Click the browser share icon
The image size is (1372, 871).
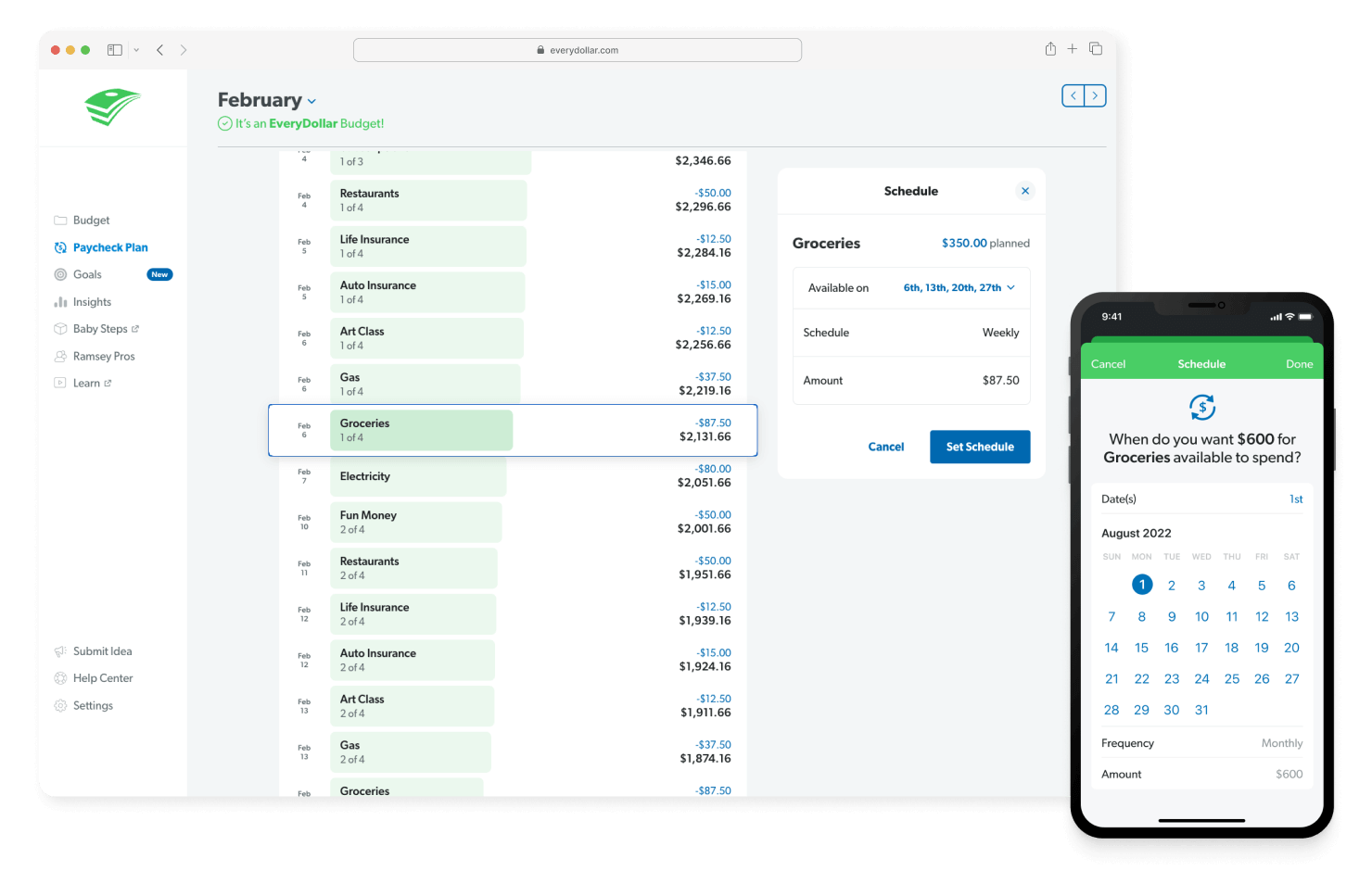[x=1050, y=49]
